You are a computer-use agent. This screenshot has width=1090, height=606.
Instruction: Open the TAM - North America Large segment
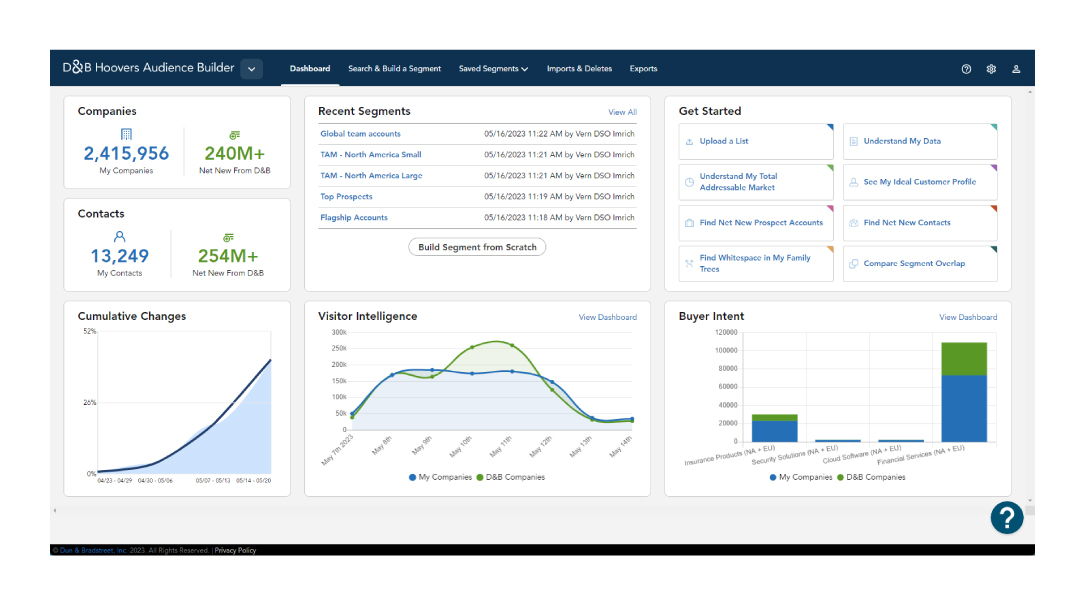click(x=371, y=176)
